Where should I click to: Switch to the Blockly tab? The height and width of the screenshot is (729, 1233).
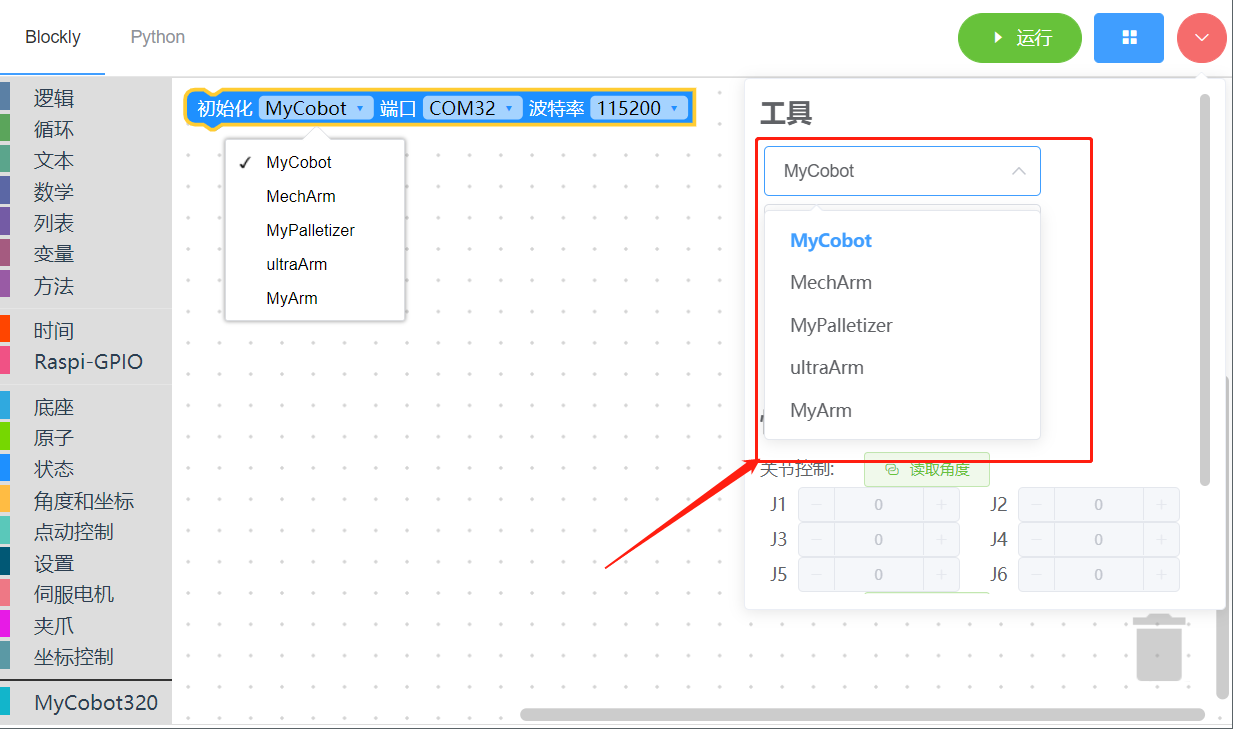[x=53, y=37]
